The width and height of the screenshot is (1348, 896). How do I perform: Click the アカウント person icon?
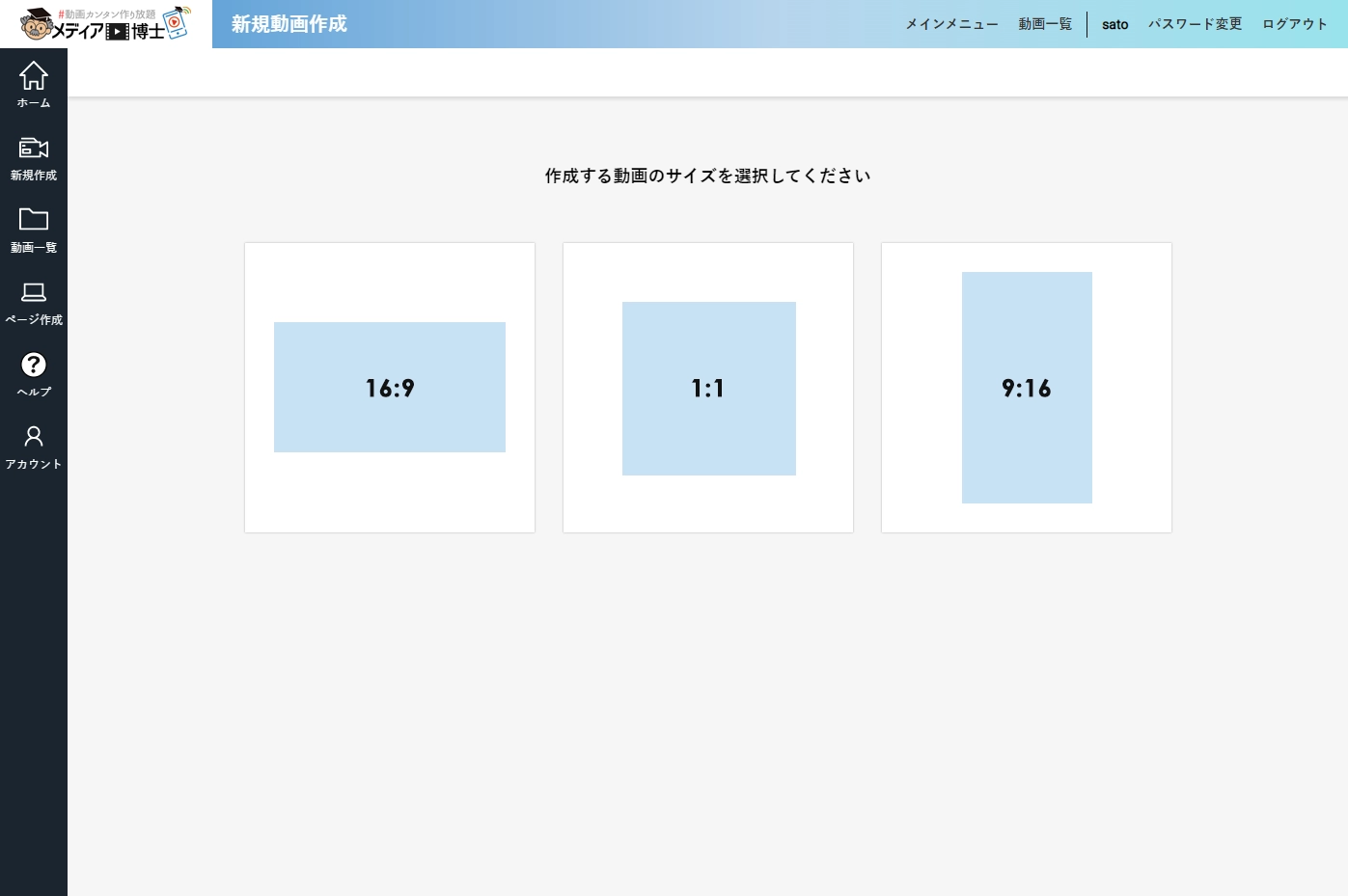click(x=34, y=437)
